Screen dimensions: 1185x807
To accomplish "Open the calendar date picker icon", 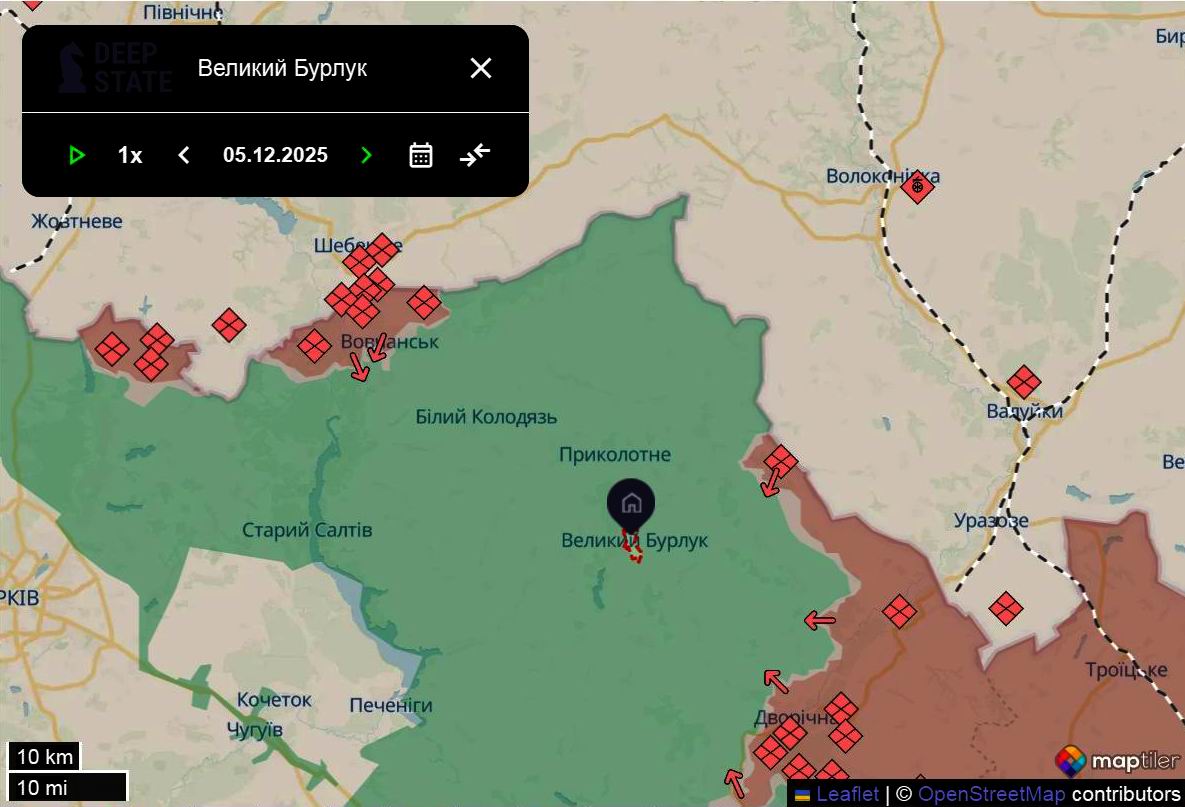I will pos(420,154).
